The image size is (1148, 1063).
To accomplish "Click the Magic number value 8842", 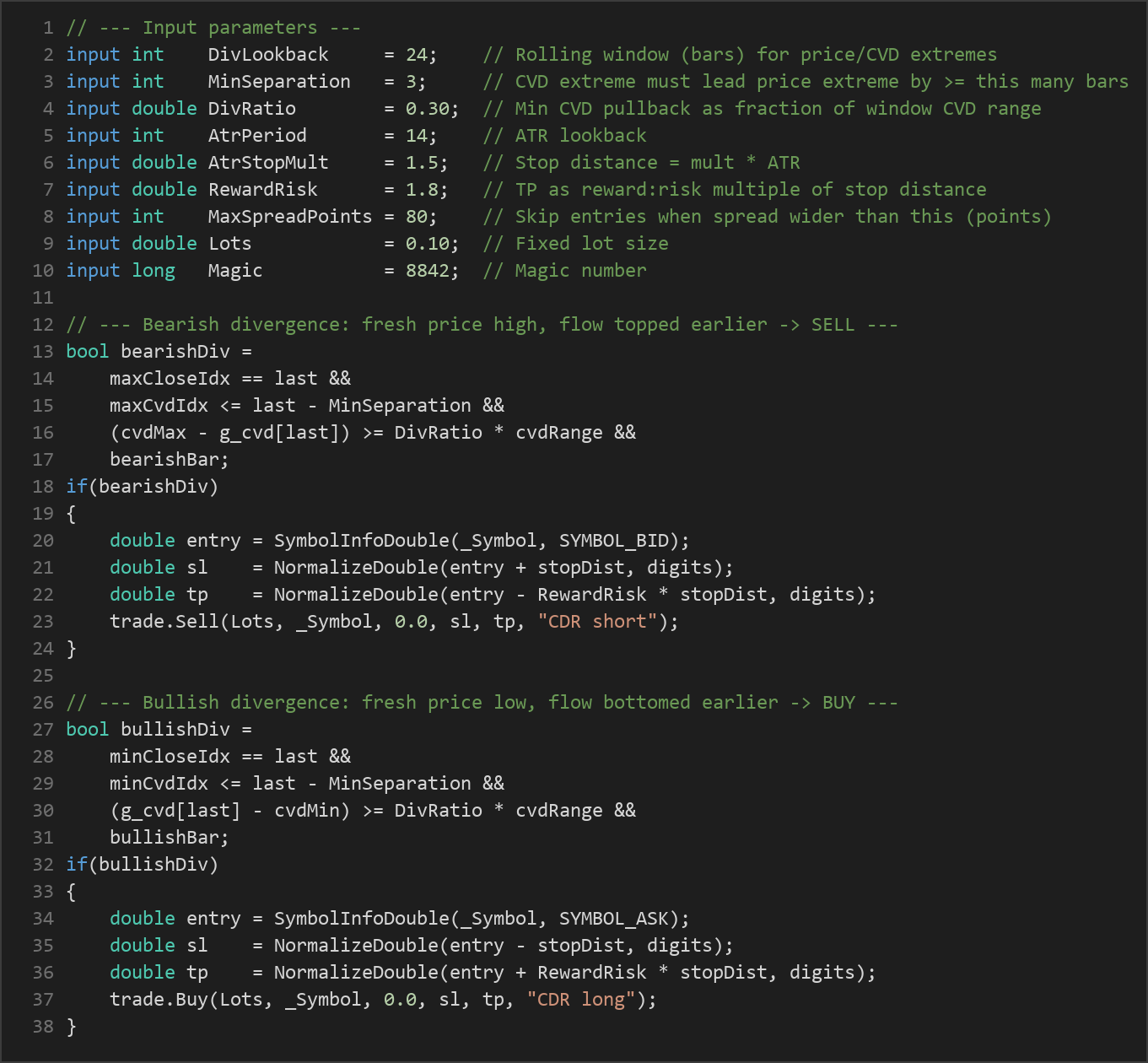I will (428, 271).
